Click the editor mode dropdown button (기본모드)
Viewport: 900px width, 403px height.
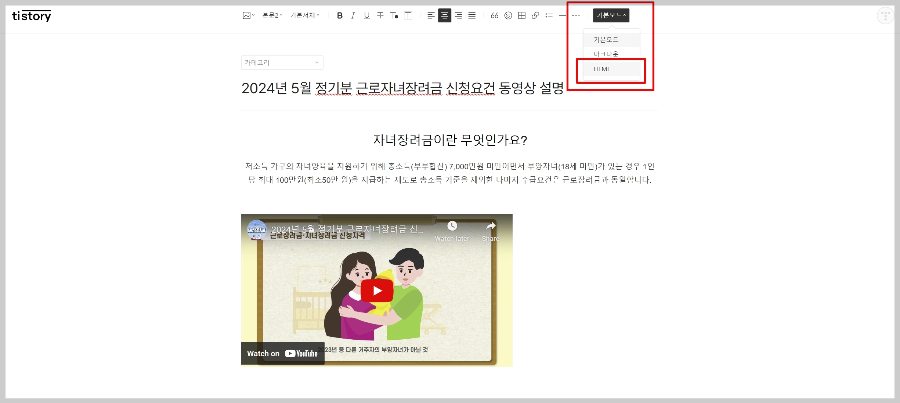[611, 16]
